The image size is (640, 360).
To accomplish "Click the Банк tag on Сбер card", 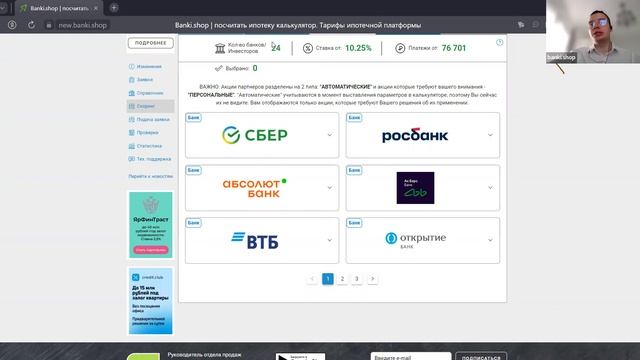I will [x=193, y=118].
